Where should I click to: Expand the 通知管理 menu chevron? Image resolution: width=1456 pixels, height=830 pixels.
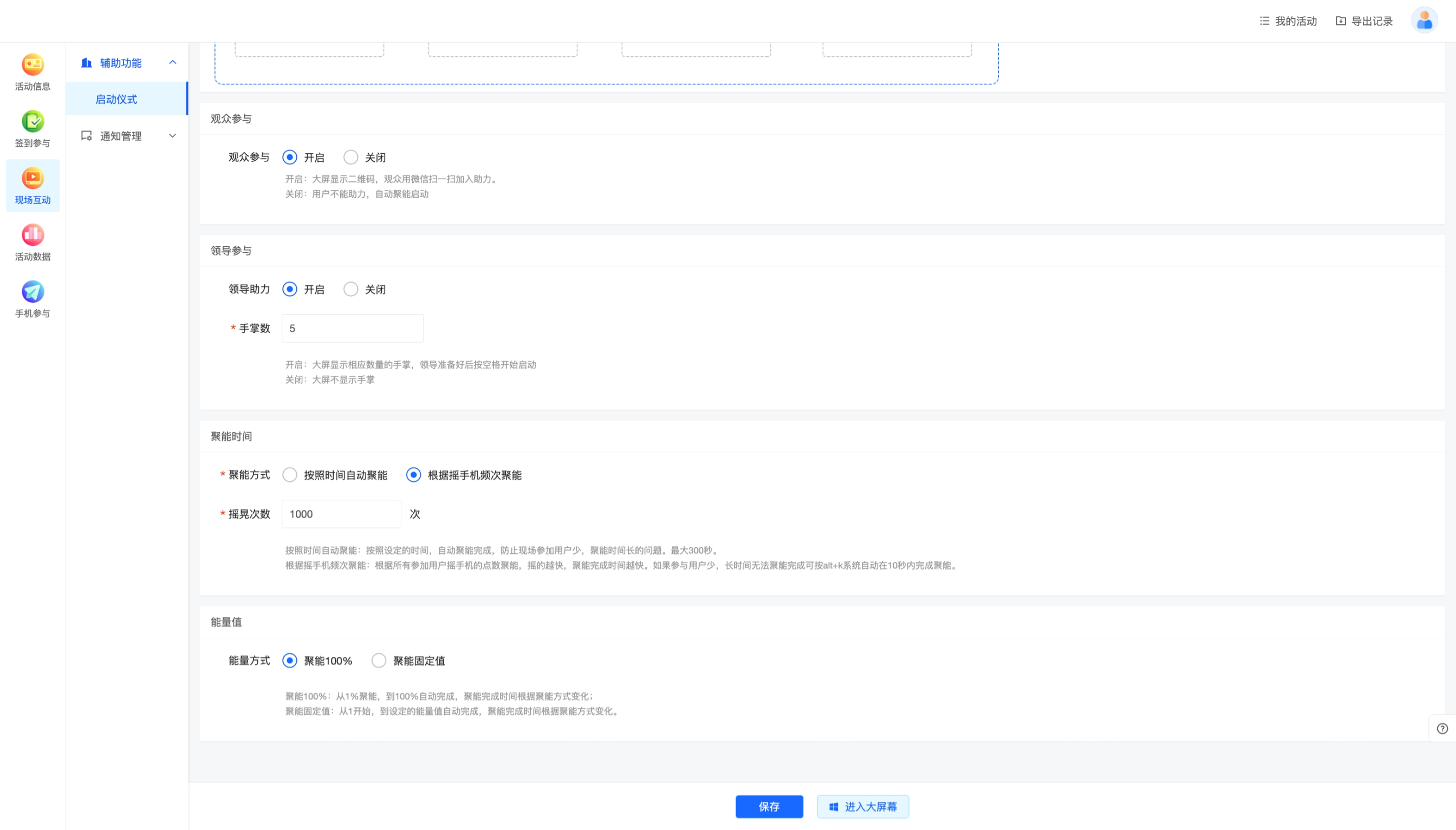(172, 136)
